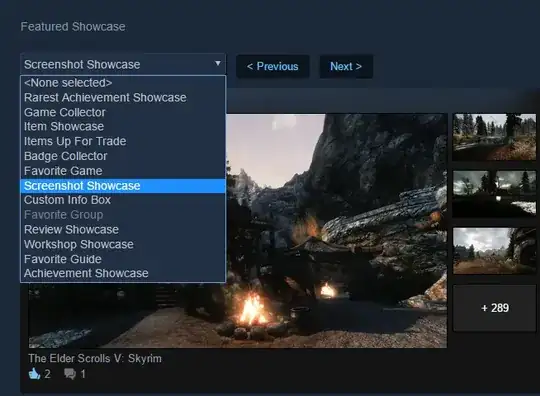Pick Review Showcase from dropdown
The image size is (540, 396).
pos(123,229)
